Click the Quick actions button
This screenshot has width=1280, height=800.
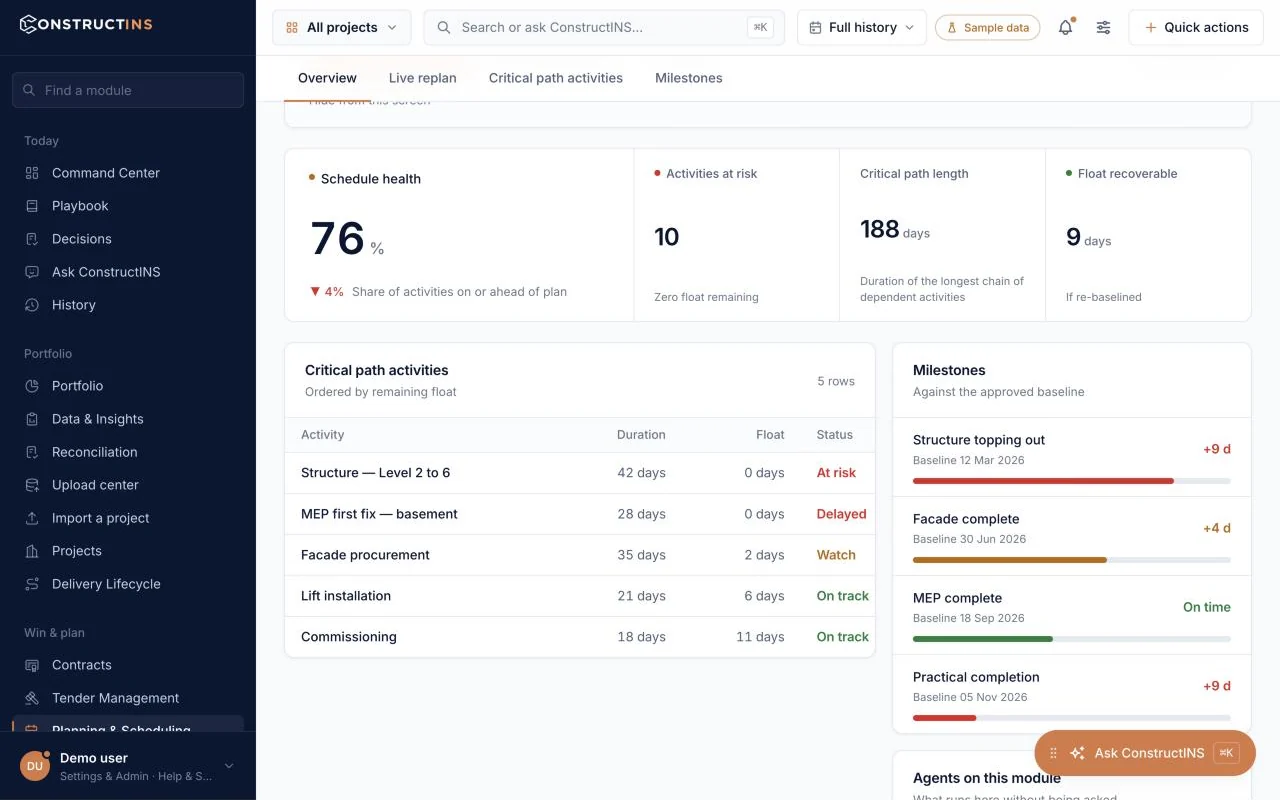coord(1196,28)
